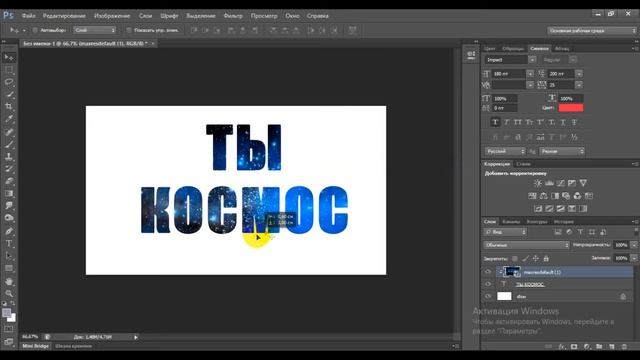Delete layer with the trash icon
The height and width of the screenshot is (360, 640).
click(624, 347)
